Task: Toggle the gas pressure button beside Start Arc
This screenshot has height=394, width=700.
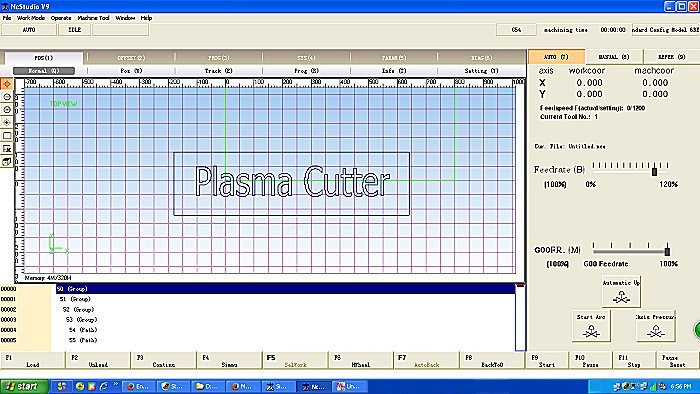Action: pyautogui.click(x=655, y=326)
